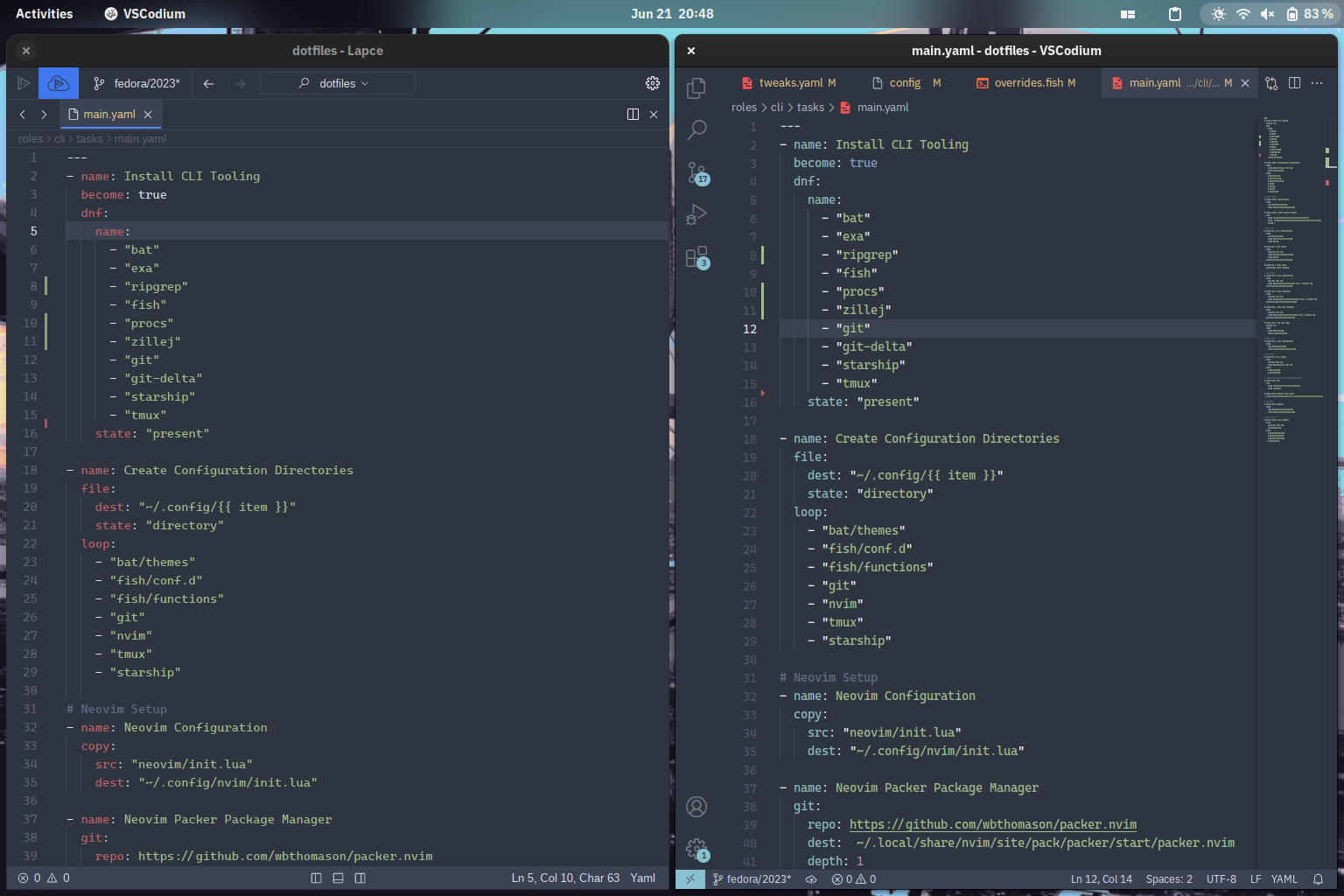Click the remote cloud icon in Lapce
Screen dimensions: 1344x896
pos(59,83)
